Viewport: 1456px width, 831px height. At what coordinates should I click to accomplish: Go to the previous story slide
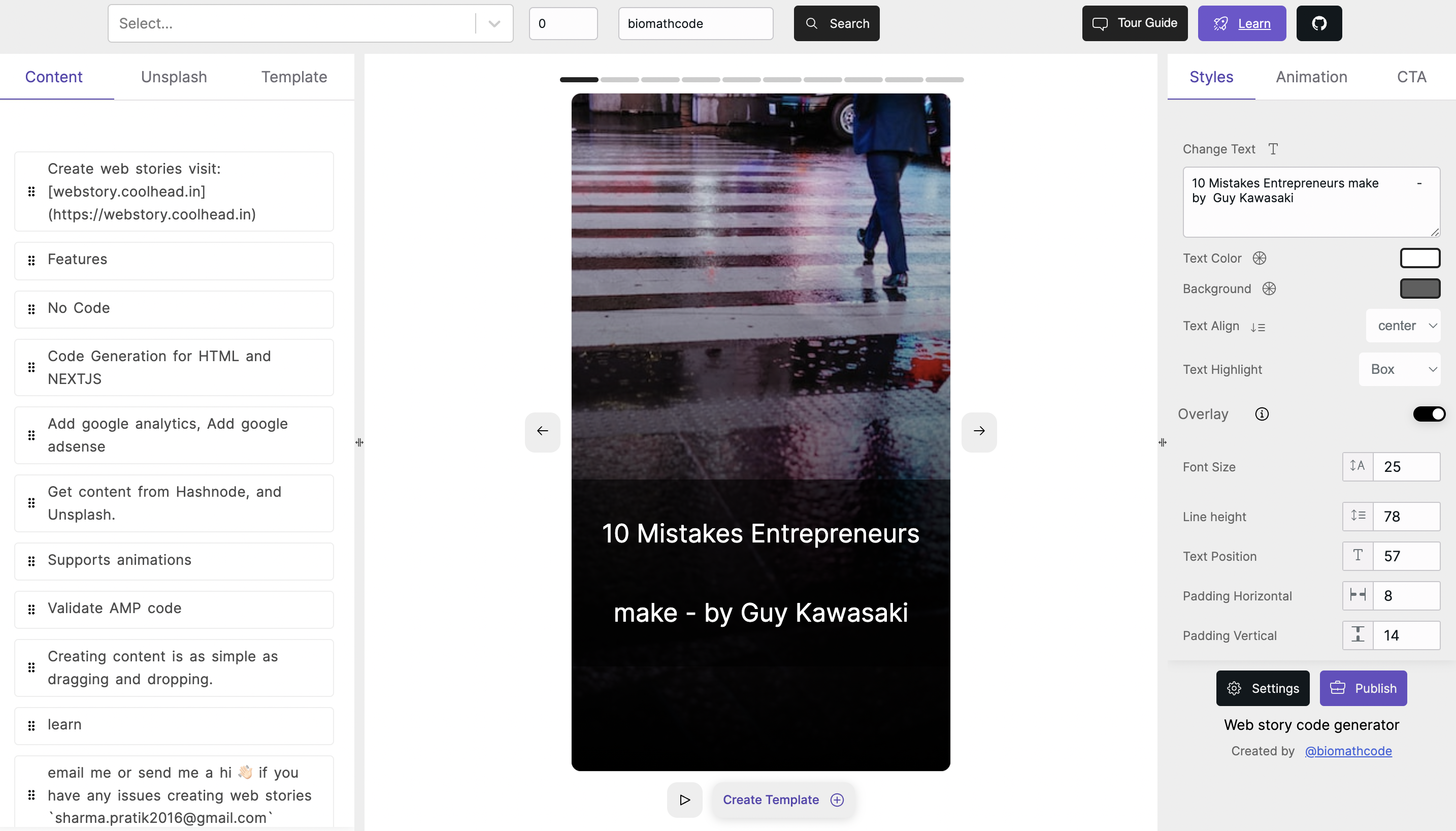pyautogui.click(x=542, y=431)
